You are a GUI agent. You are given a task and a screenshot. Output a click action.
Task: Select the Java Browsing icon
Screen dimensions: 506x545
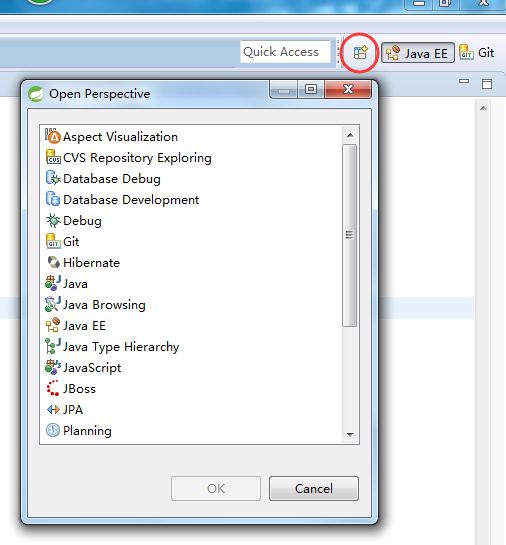[53, 304]
